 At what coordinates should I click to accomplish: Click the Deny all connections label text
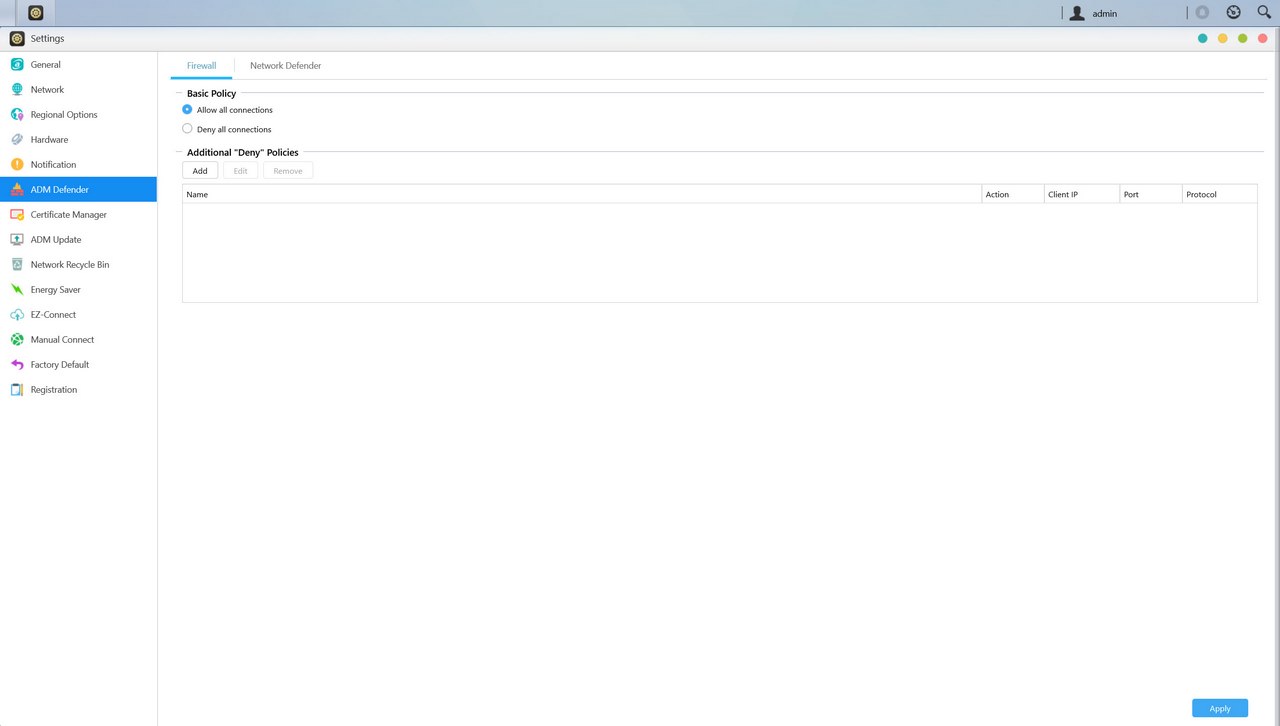click(x=234, y=129)
